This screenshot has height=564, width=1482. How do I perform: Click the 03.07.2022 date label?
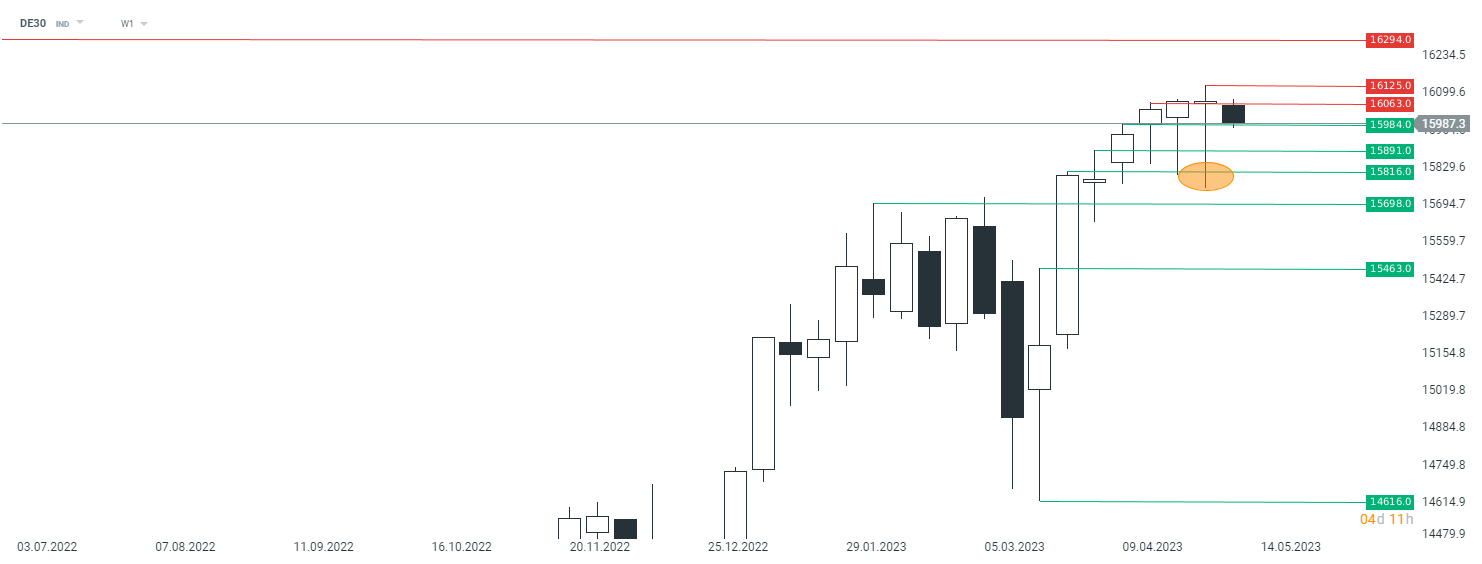click(47, 547)
